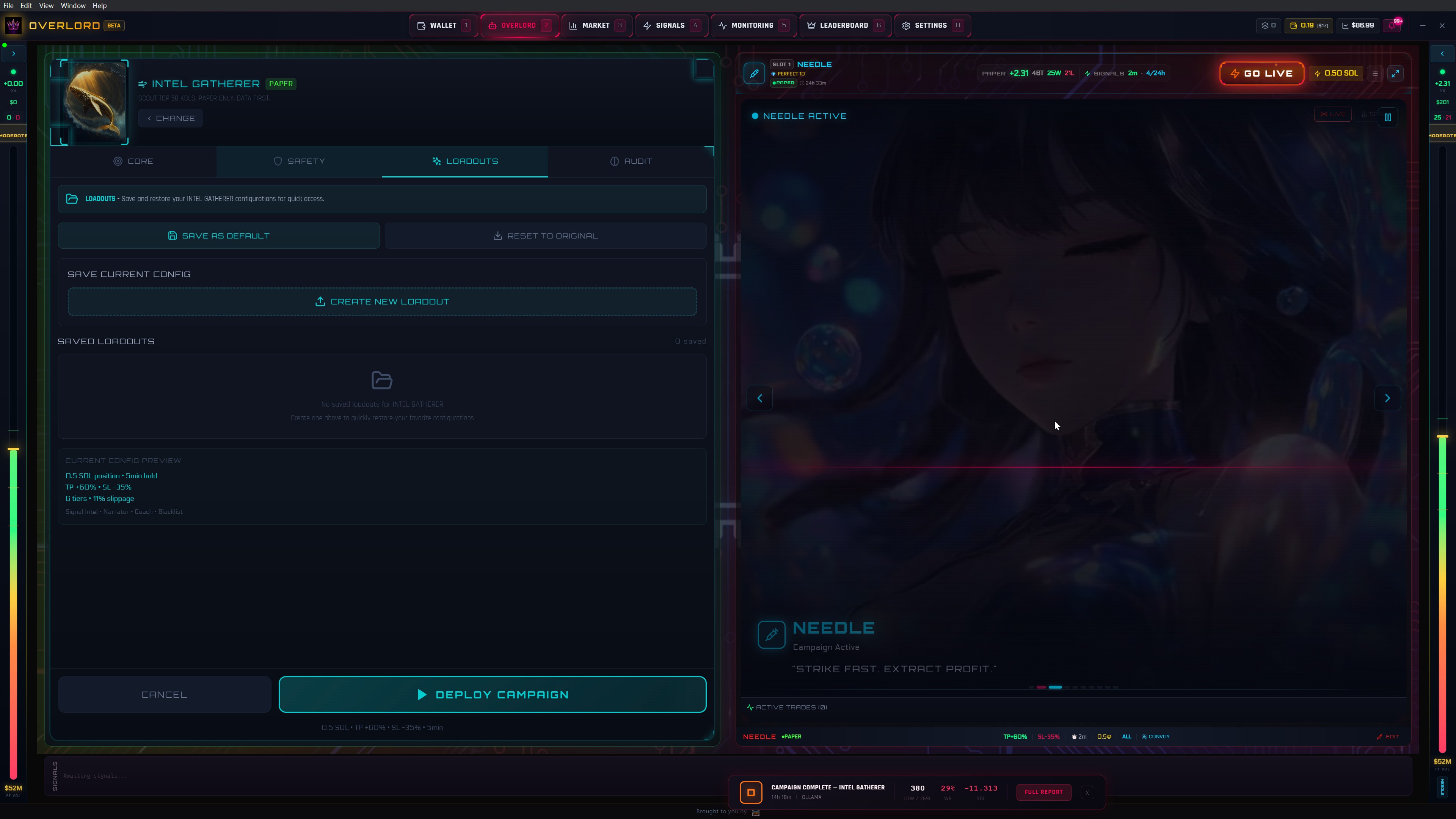Open the Wallet navigation tab
Screen dimensions: 1456x819
pyautogui.click(x=444, y=25)
